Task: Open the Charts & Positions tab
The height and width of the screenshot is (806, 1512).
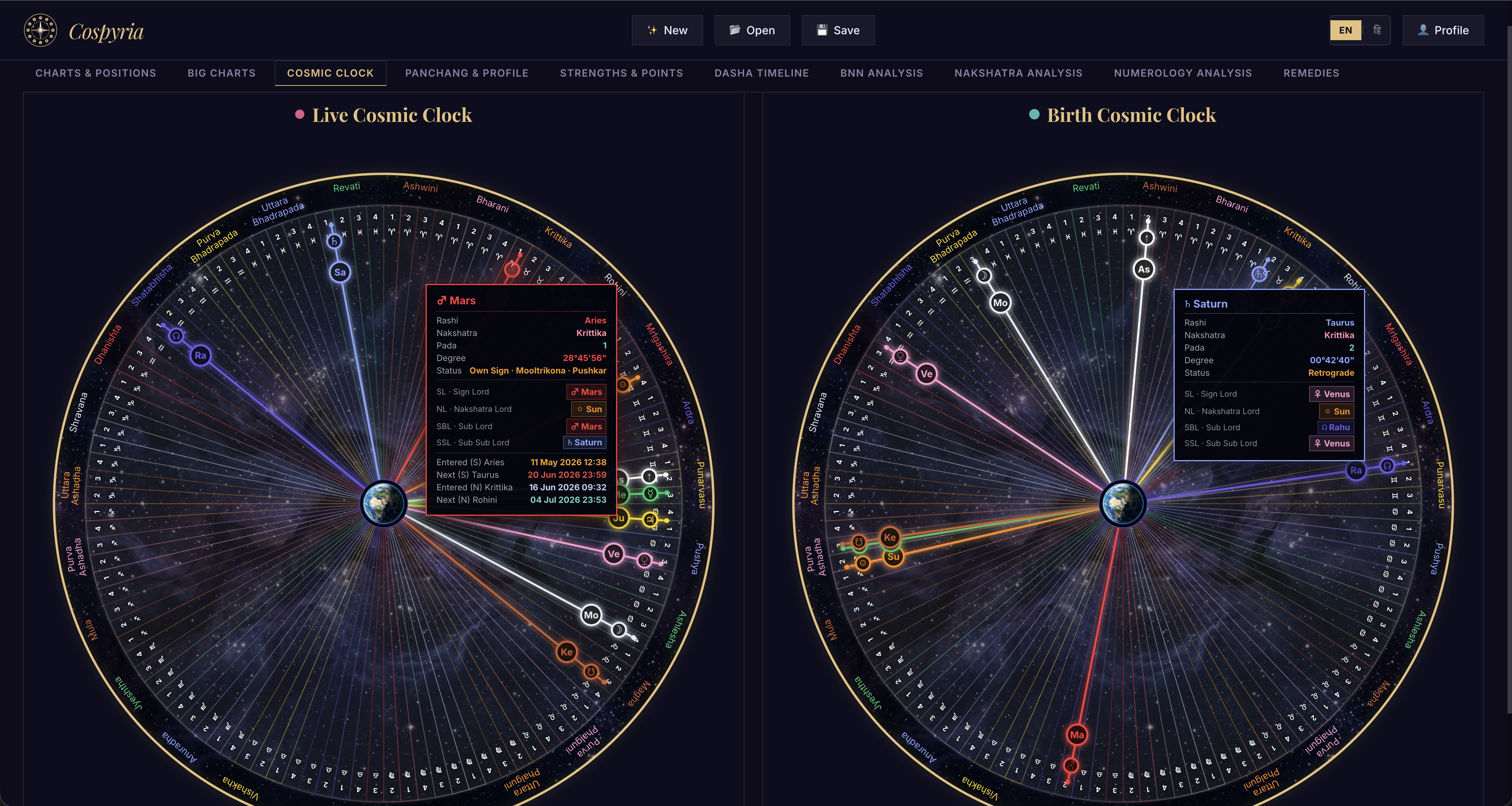Action: click(x=96, y=73)
